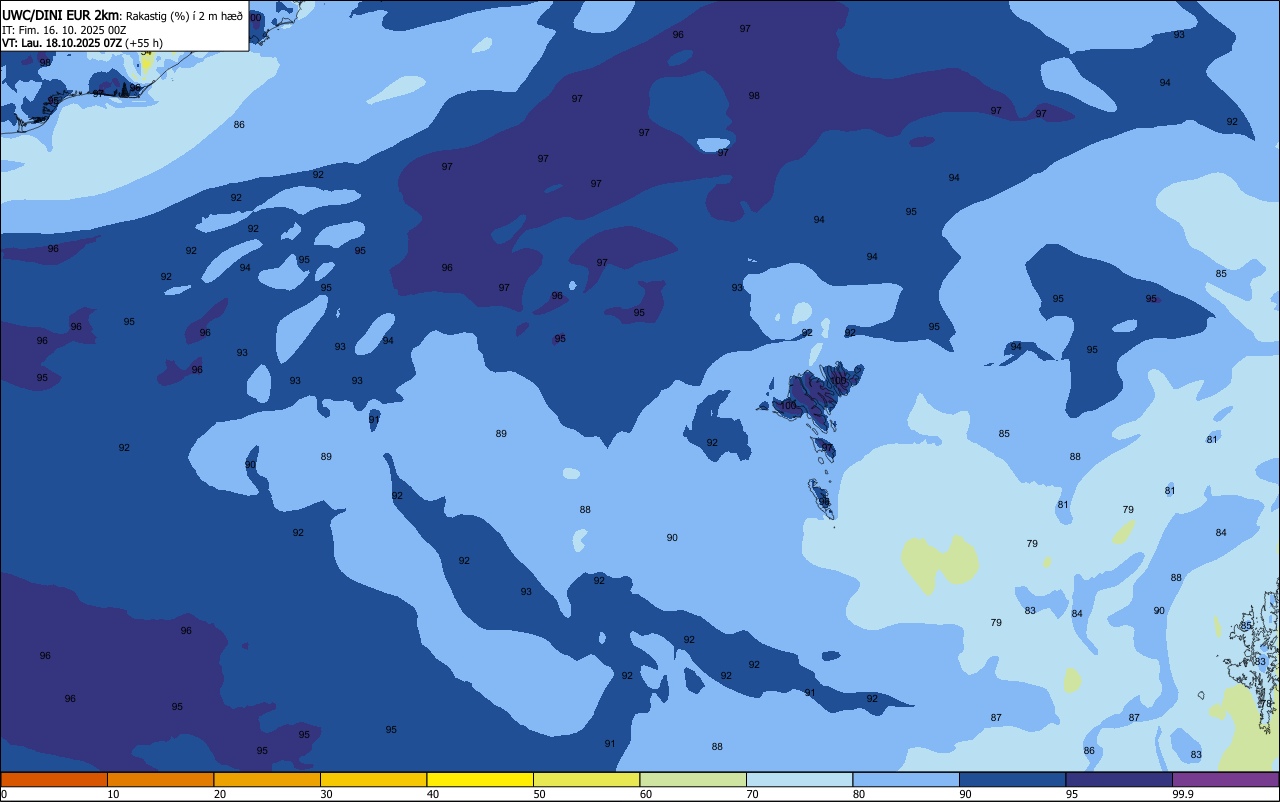Click the legend tick label '99.9'

(x=1183, y=794)
